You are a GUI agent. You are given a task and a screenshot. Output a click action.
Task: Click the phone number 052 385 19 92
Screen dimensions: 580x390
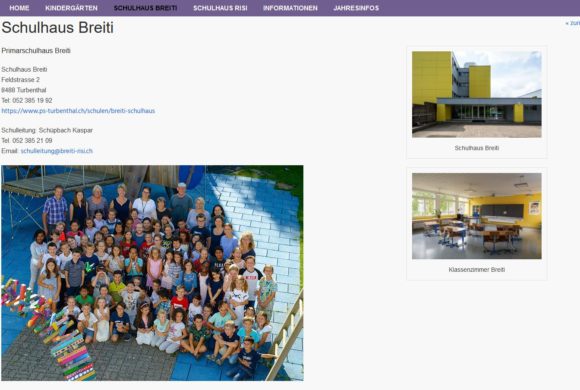[x=32, y=100]
